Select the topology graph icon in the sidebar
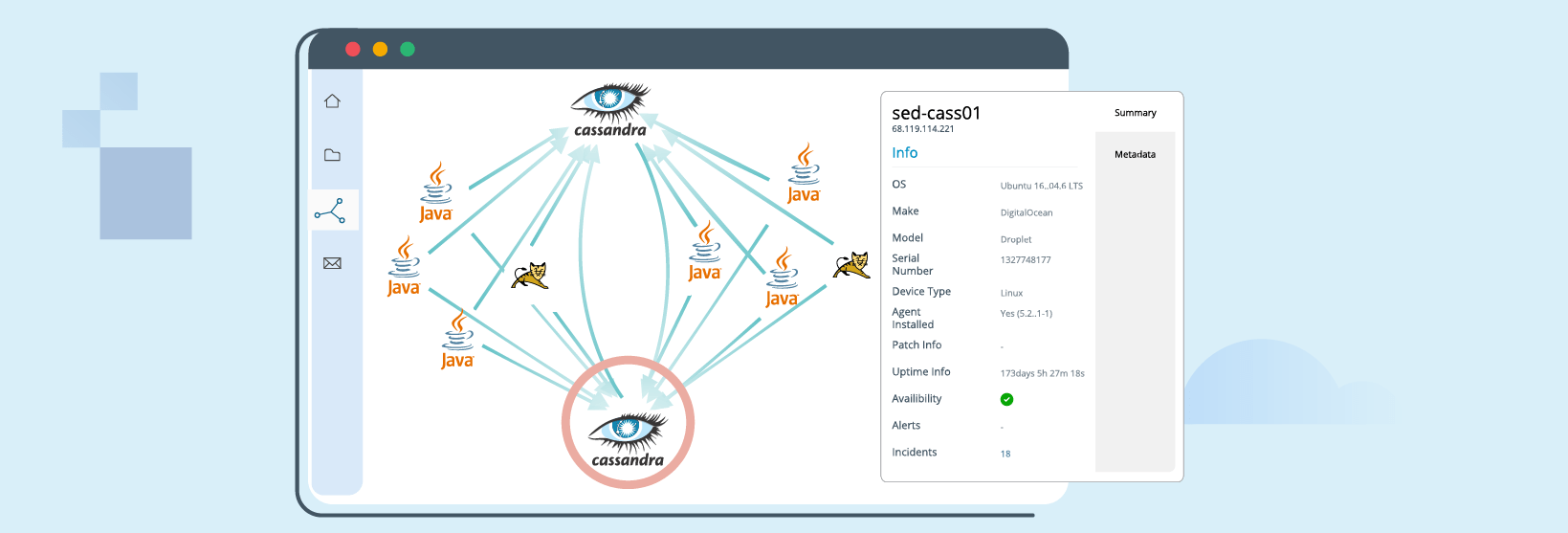The width and height of the screenshot is (1568, 533). (x=330, y=211)
